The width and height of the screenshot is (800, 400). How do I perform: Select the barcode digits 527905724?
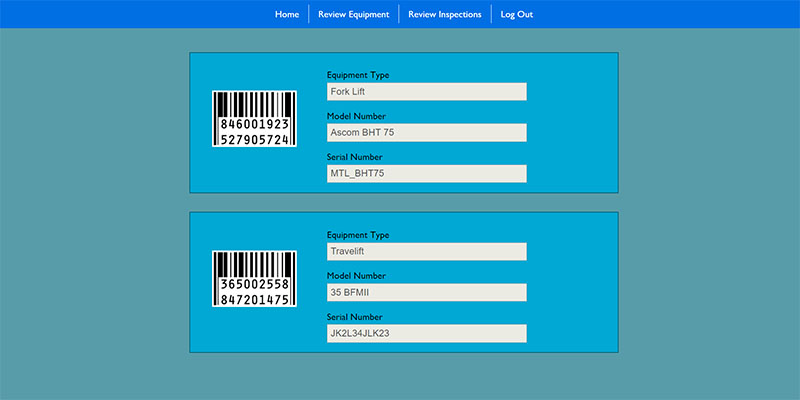(x=254, y=140)
